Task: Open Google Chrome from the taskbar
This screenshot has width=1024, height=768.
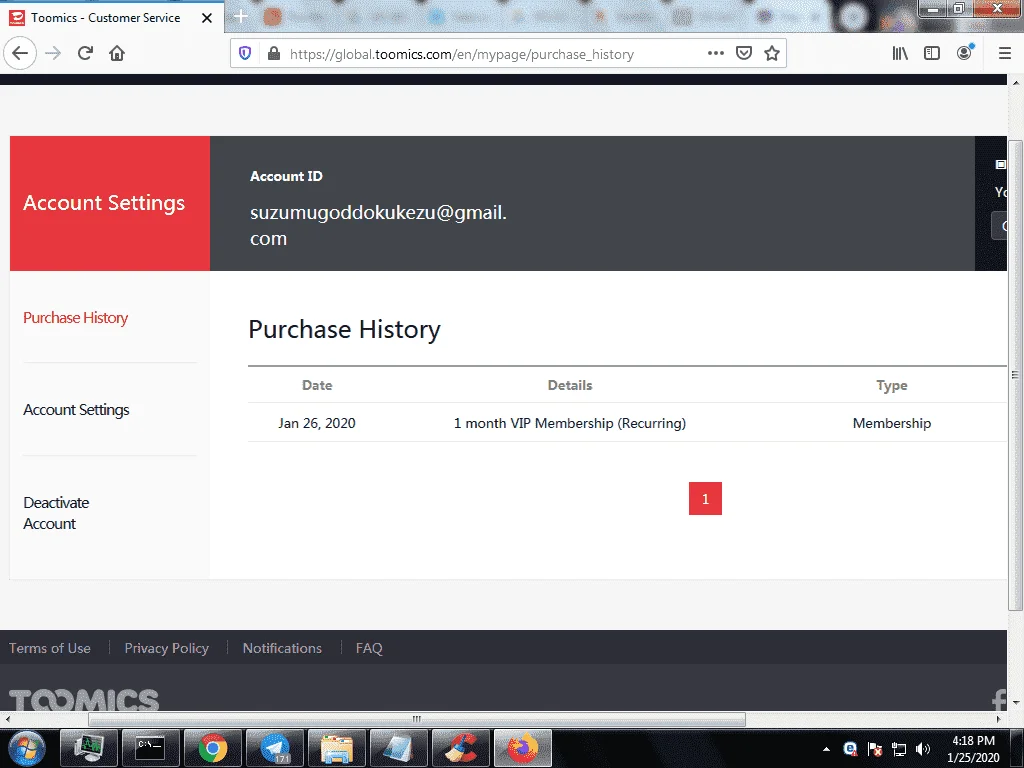Action: pyautogui.click(x=212, y=748)
